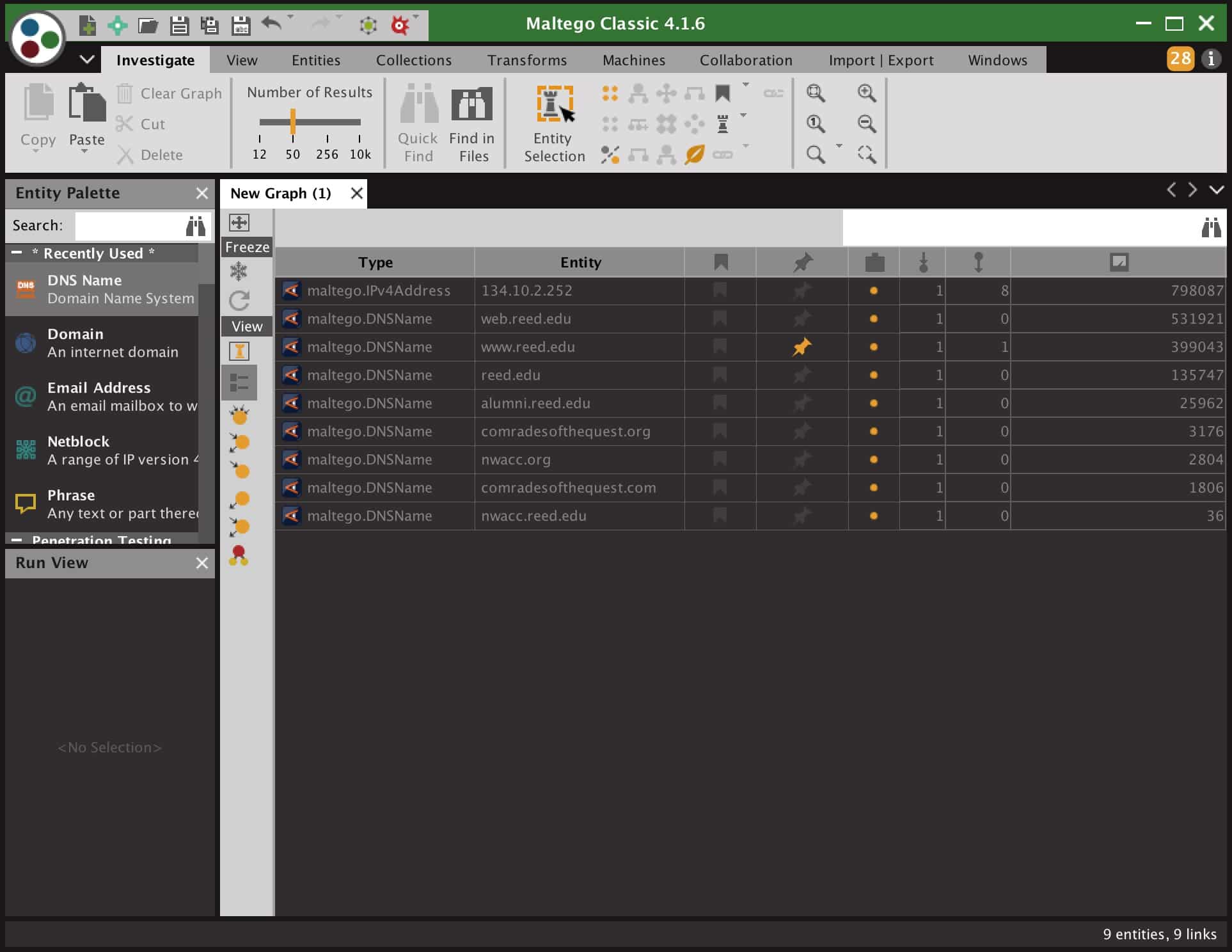Click the ribbon bookmark selection icon

[722, 93]
